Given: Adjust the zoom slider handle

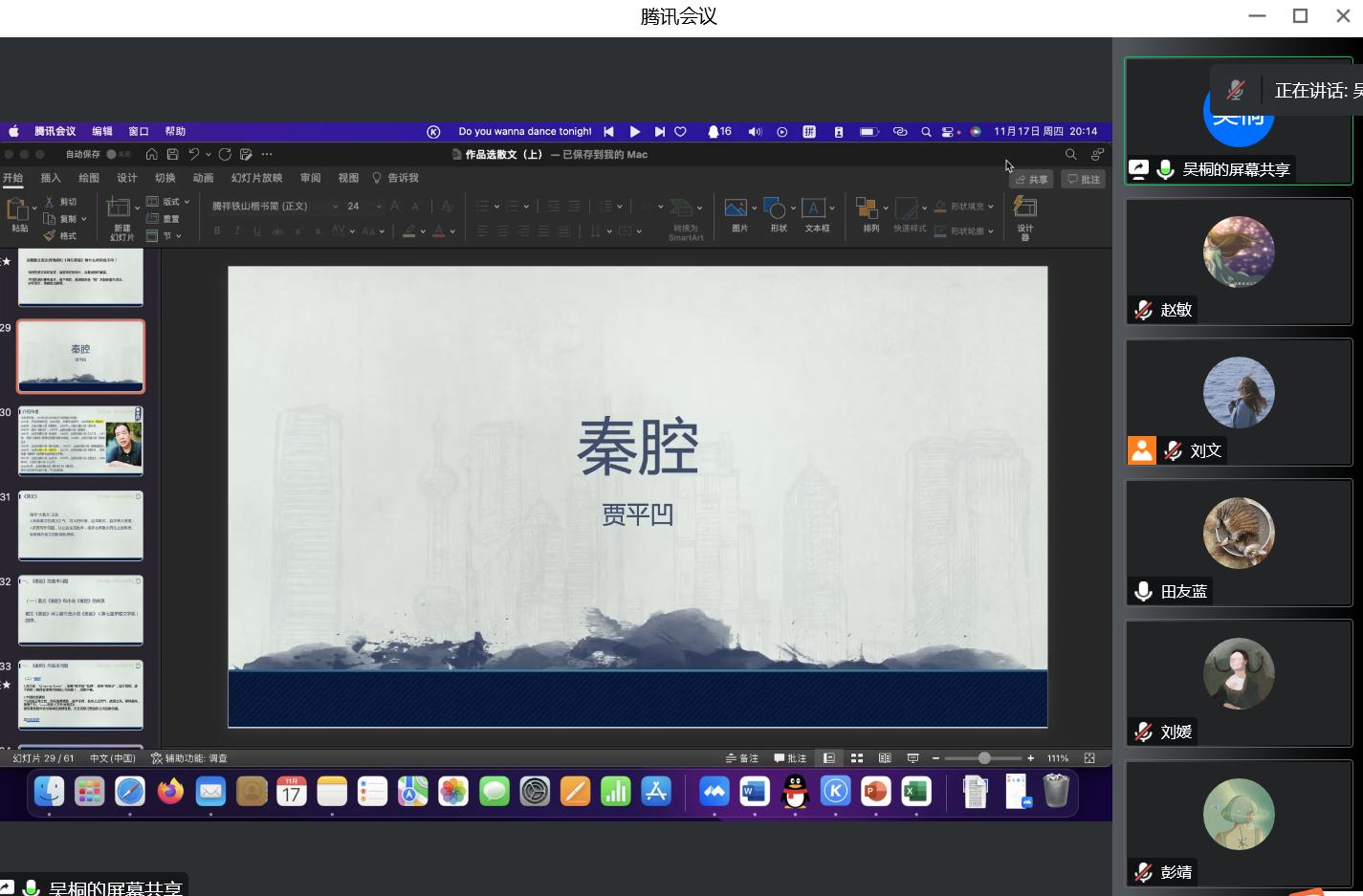Looking at the screenshot, I should click(984, 758).
